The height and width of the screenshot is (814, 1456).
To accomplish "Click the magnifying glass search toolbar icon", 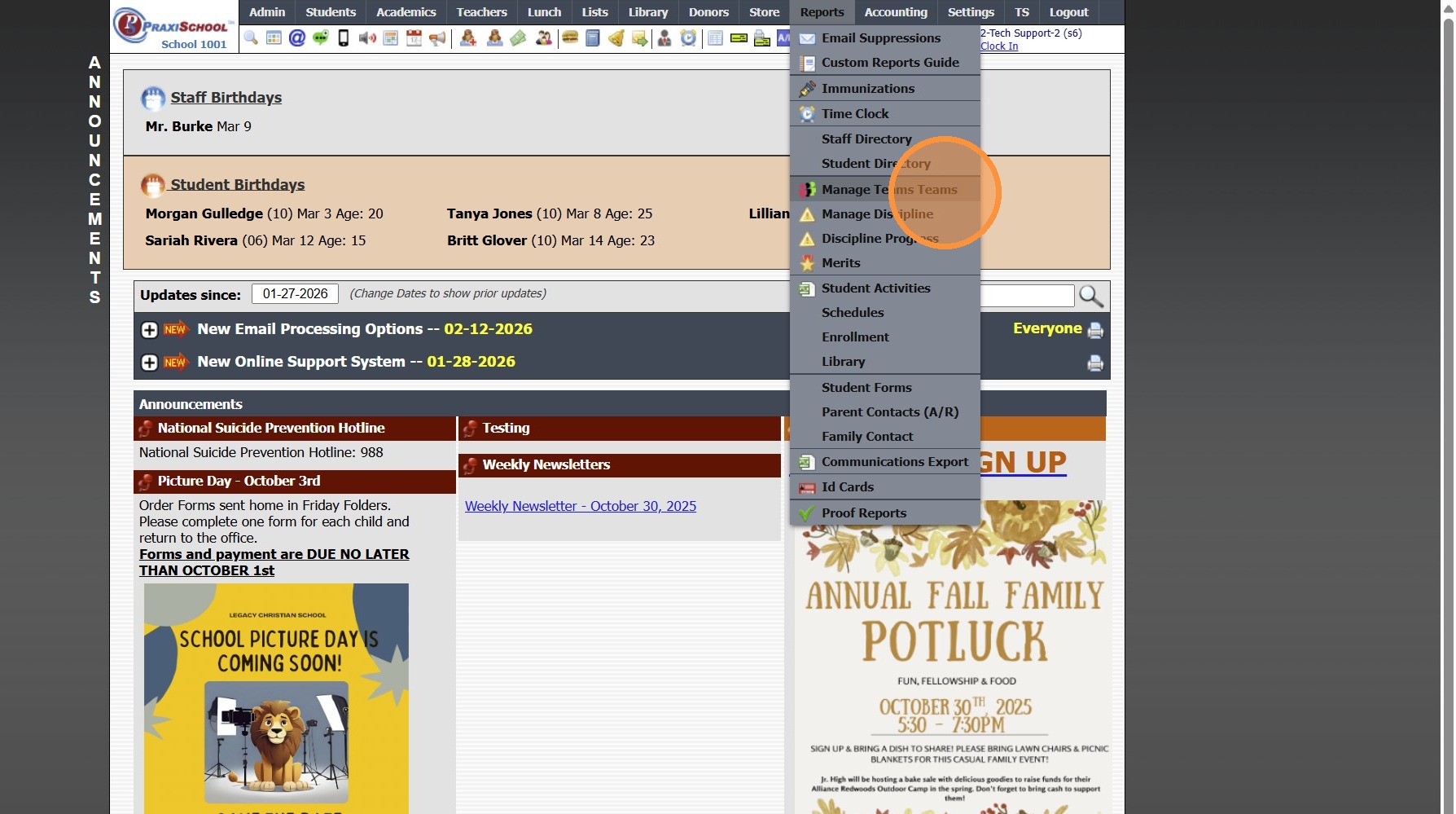I will 251,38.
